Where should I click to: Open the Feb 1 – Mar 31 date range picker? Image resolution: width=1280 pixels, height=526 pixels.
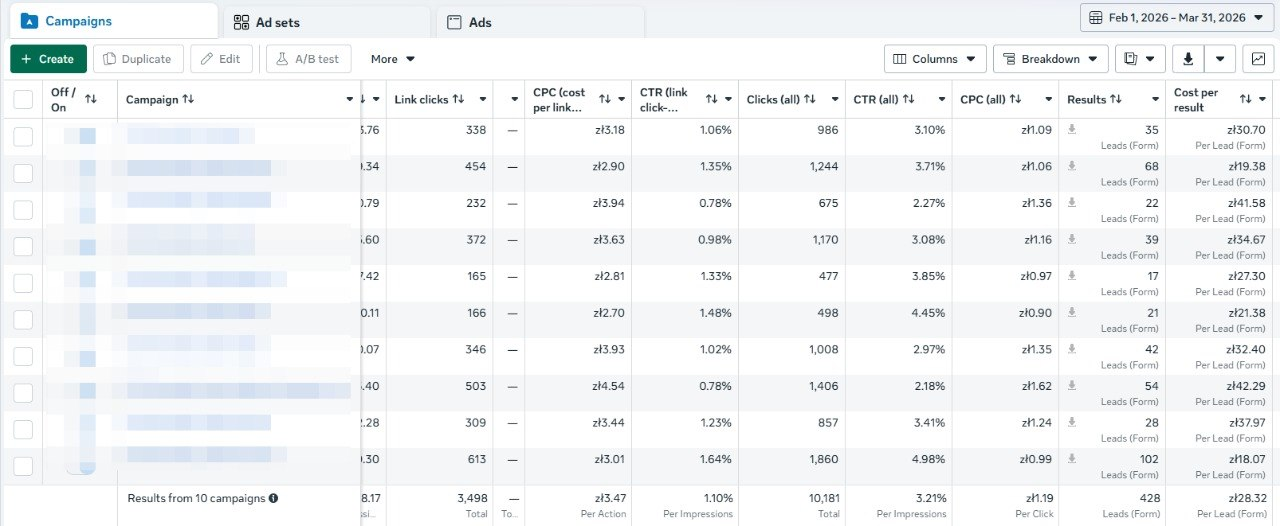(1178, 18)
